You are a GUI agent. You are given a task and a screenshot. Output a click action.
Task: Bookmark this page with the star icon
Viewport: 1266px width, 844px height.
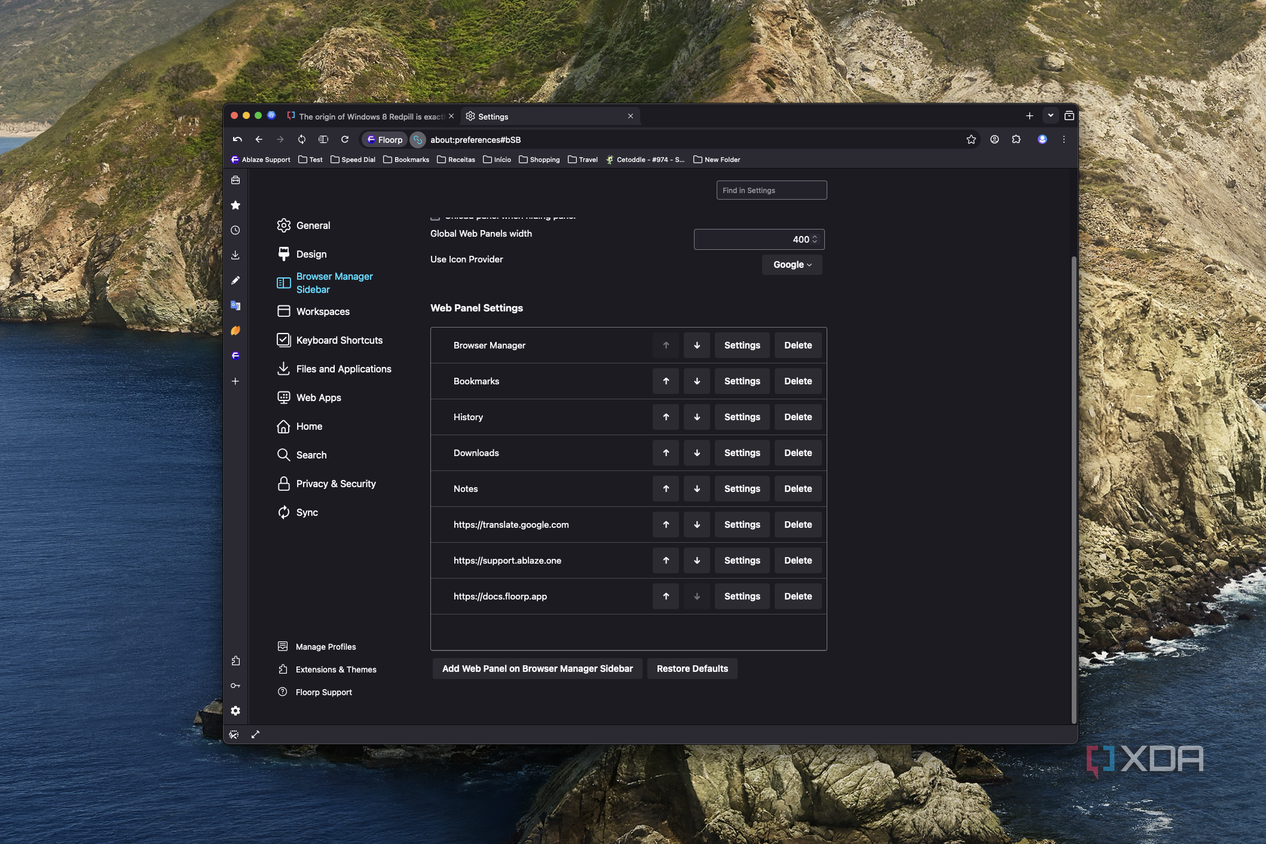click(971, 139)
